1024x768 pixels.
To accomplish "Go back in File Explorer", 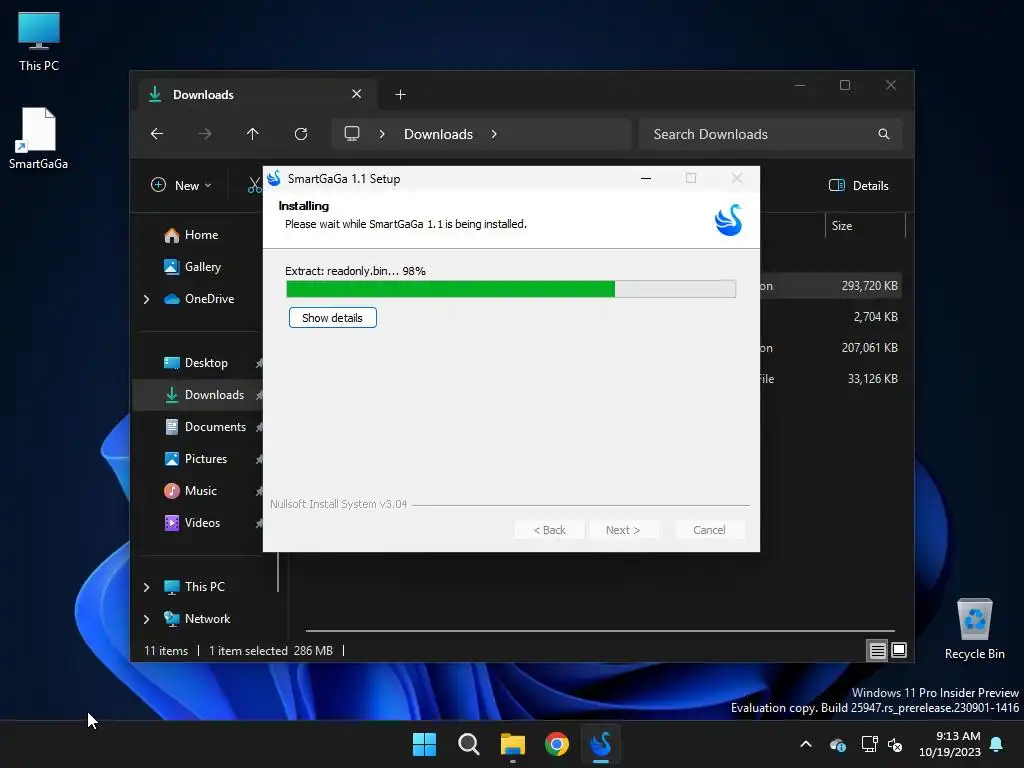I will click(157, 134).
